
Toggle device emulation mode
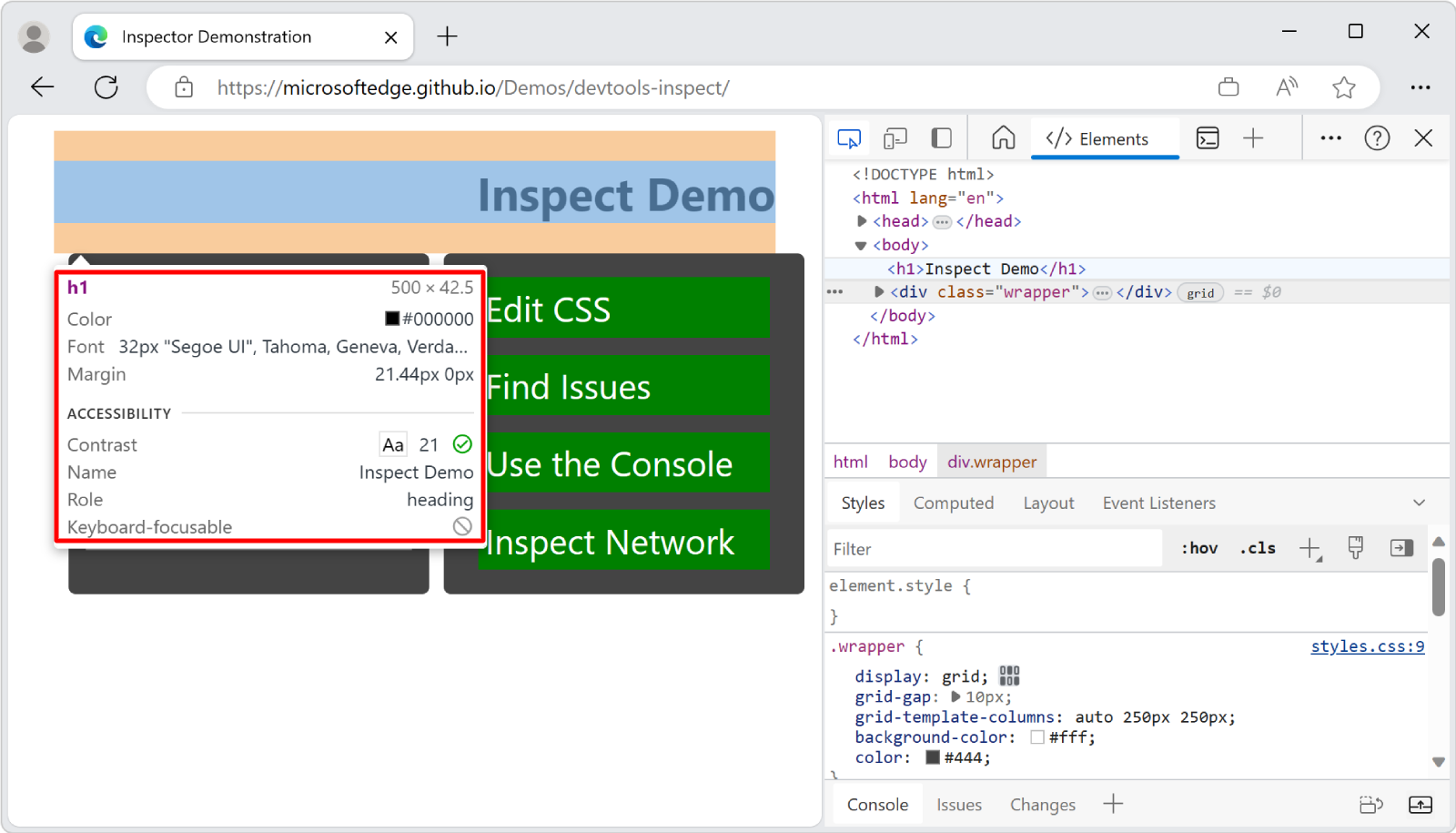(895, 137)
